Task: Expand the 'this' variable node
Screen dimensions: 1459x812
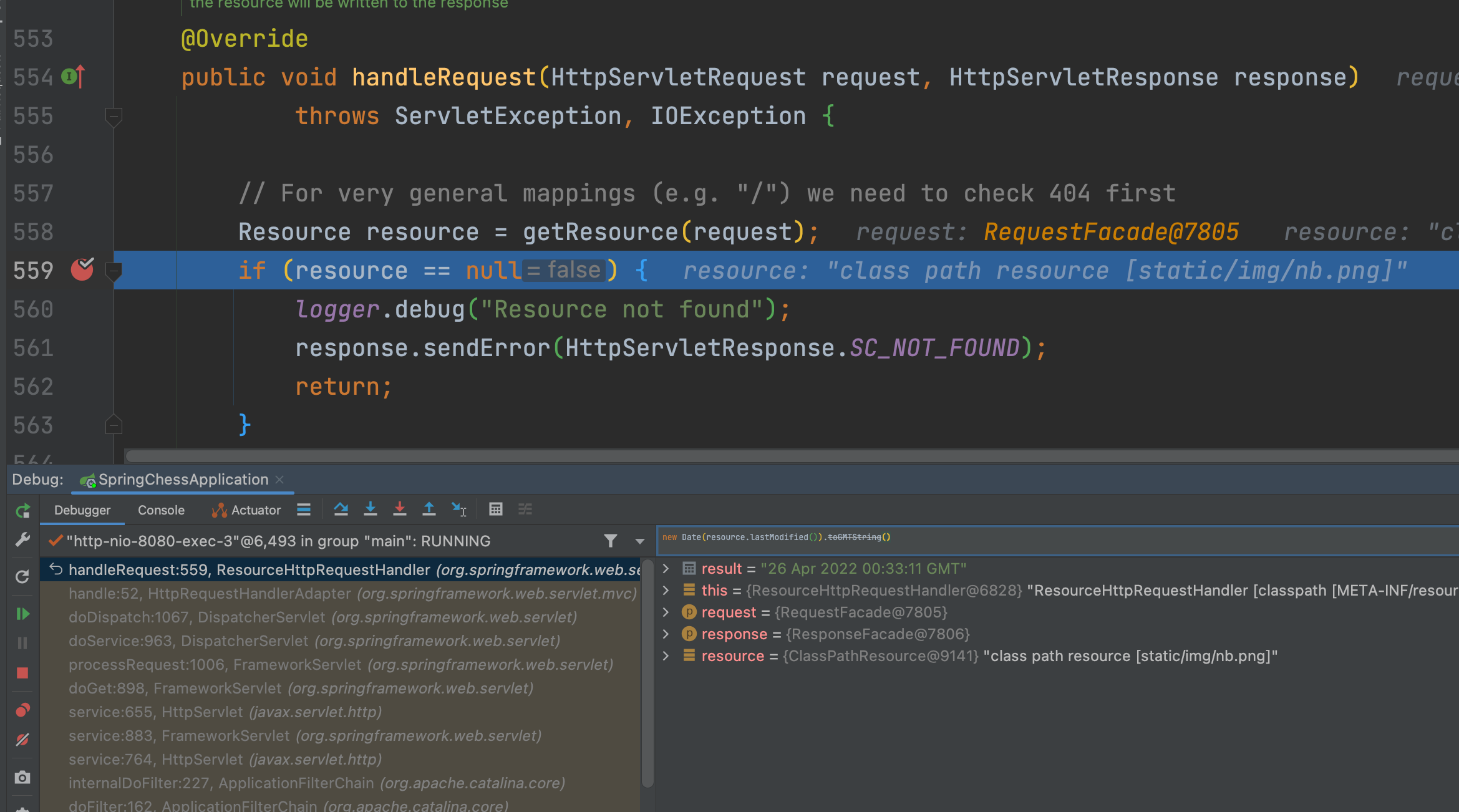Action: 666,591
